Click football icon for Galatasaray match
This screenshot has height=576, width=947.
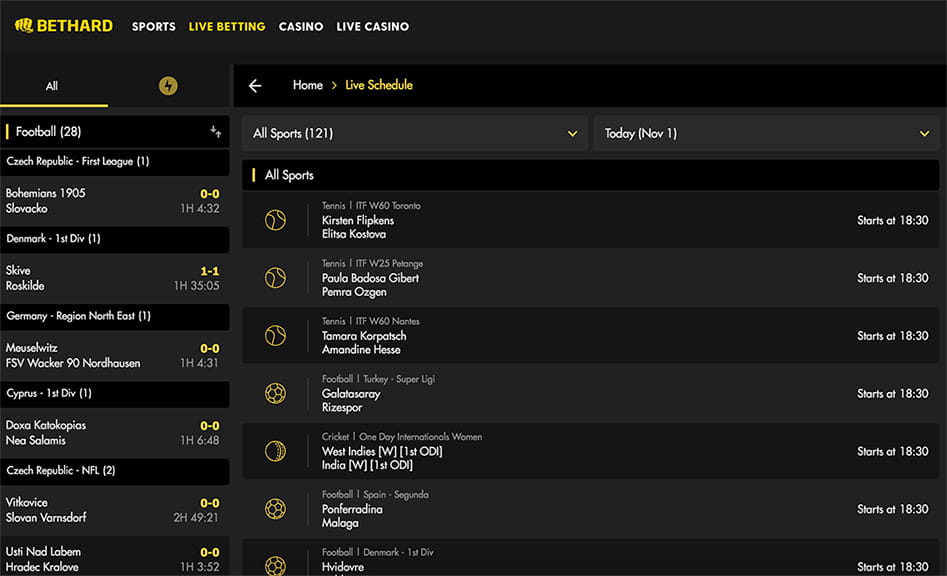275,394
